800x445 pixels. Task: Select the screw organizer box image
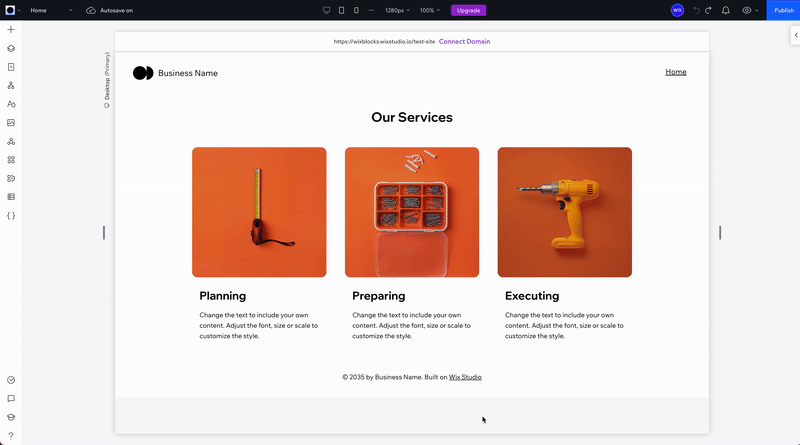[412, 212]
